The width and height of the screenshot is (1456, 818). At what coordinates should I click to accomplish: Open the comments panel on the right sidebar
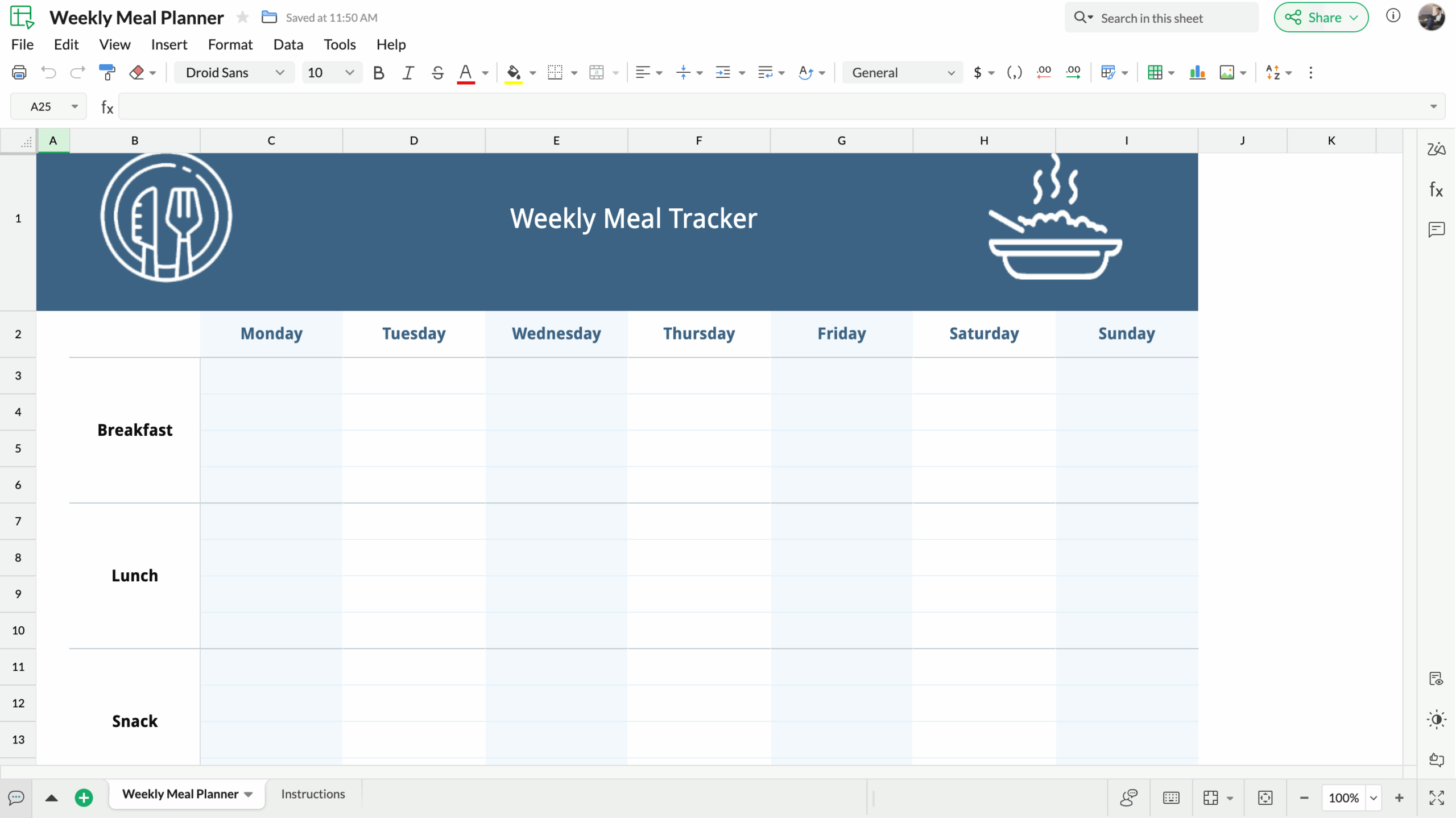tap(1437, 230)
